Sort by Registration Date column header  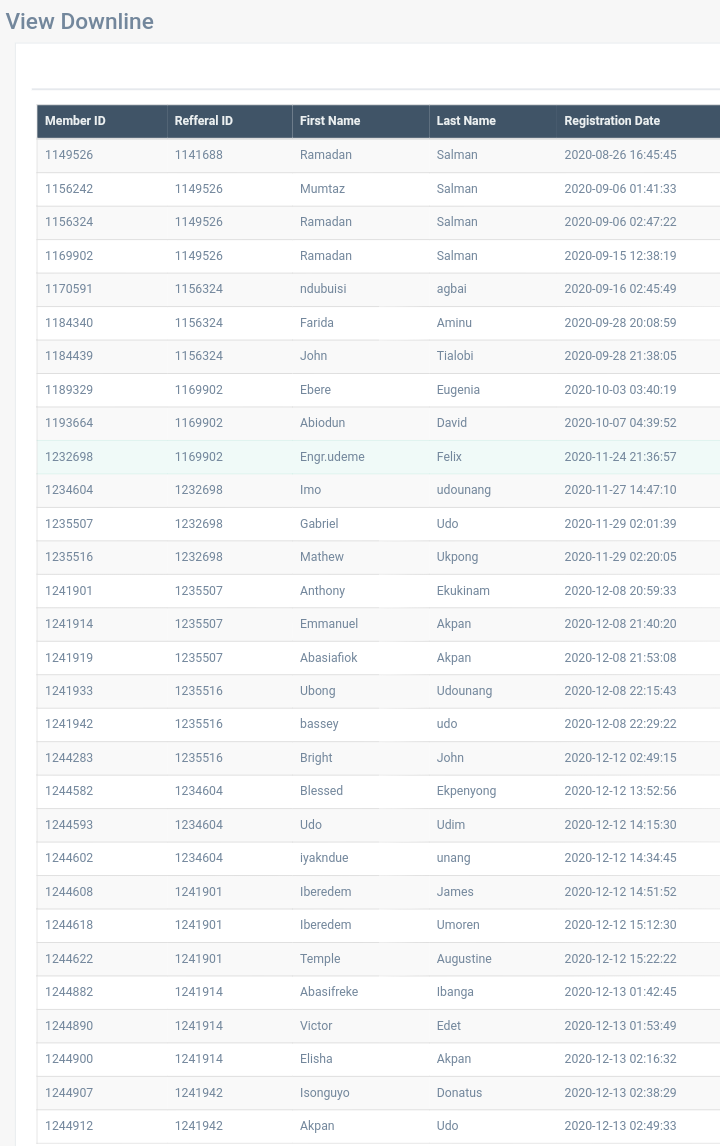coord(612,121)
